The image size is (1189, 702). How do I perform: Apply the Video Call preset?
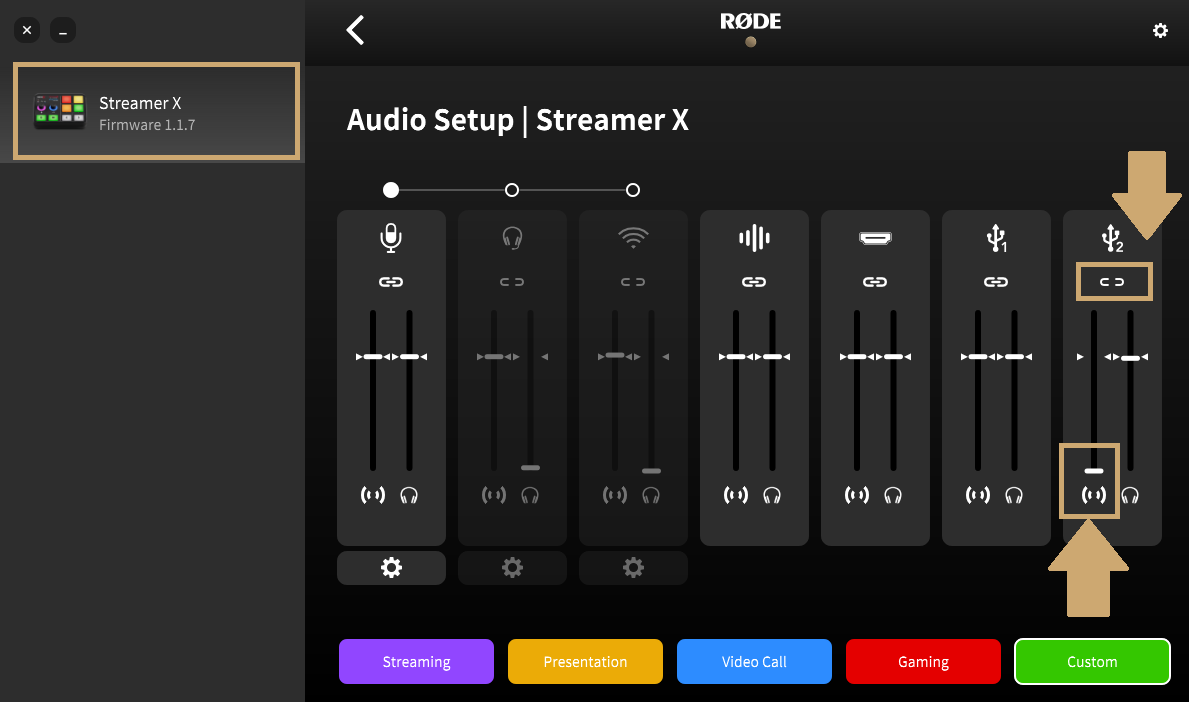tap(754, 662)
